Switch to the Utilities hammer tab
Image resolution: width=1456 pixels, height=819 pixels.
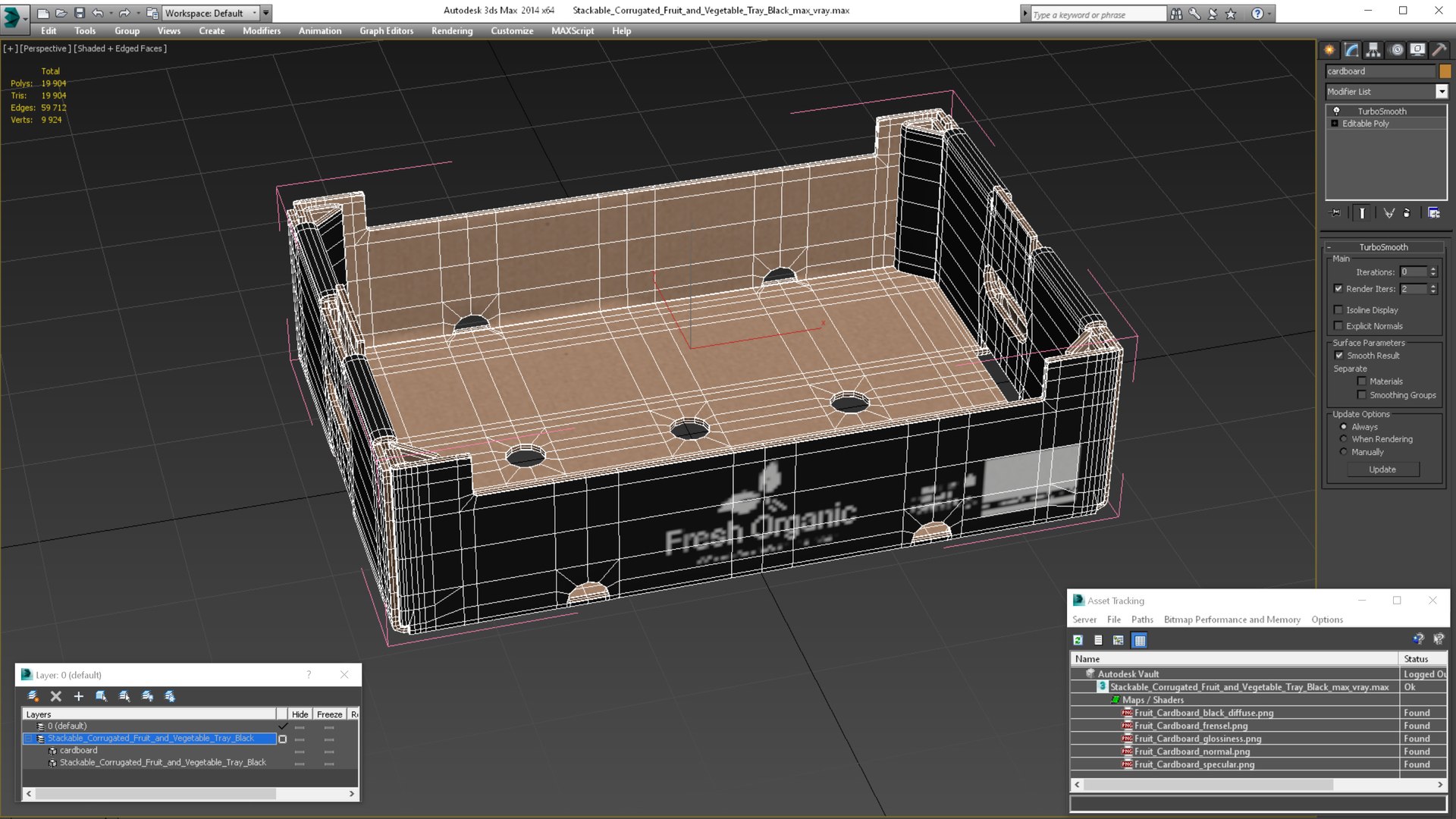(1439, 50)
